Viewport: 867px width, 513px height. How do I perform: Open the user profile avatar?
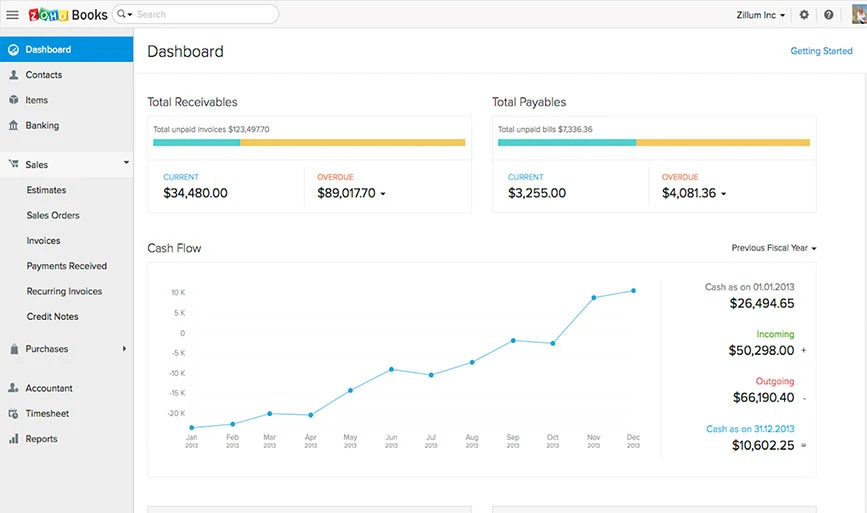(x=859, y=14)
